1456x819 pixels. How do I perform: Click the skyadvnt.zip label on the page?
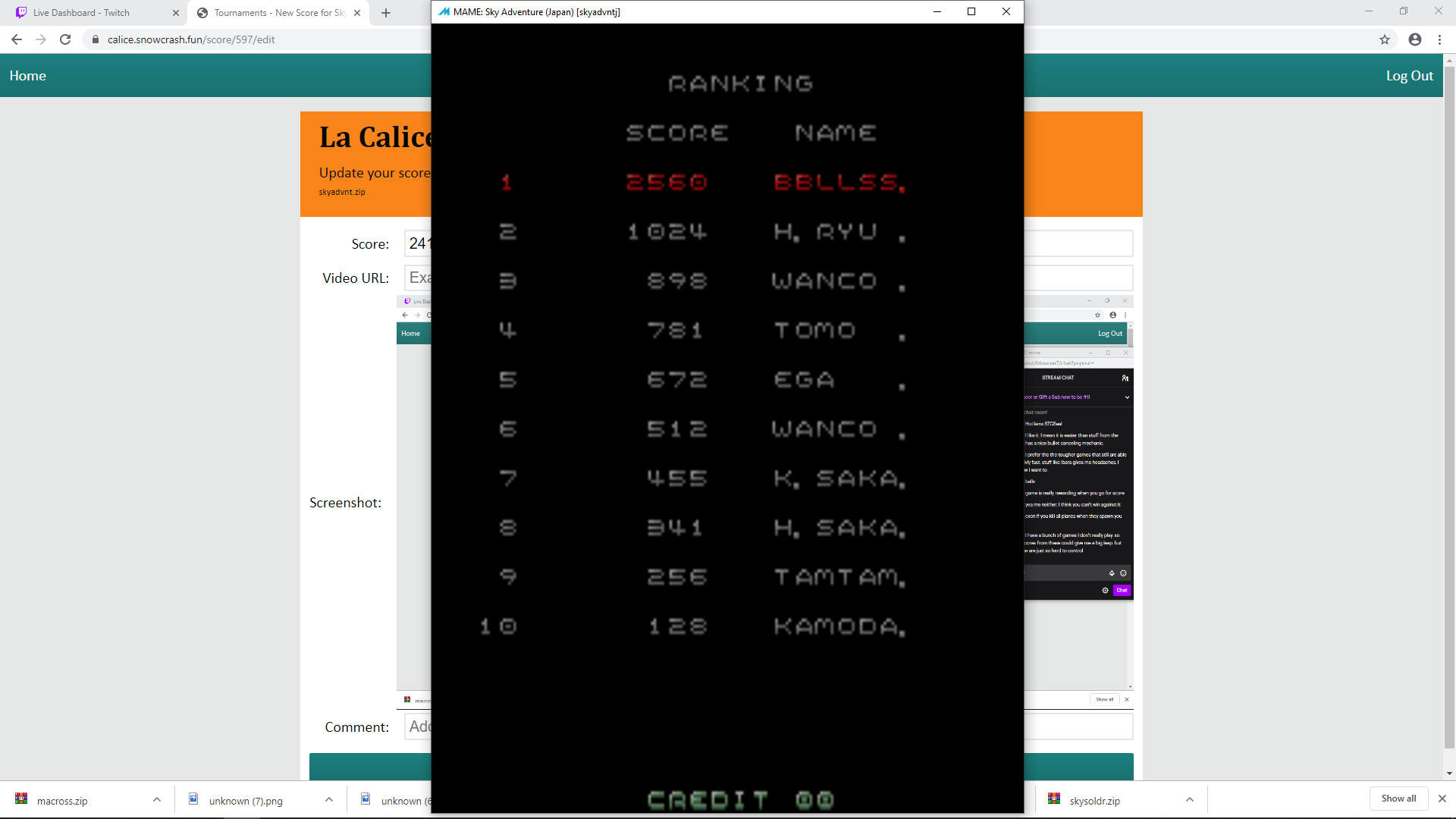(x=342, y=192)
